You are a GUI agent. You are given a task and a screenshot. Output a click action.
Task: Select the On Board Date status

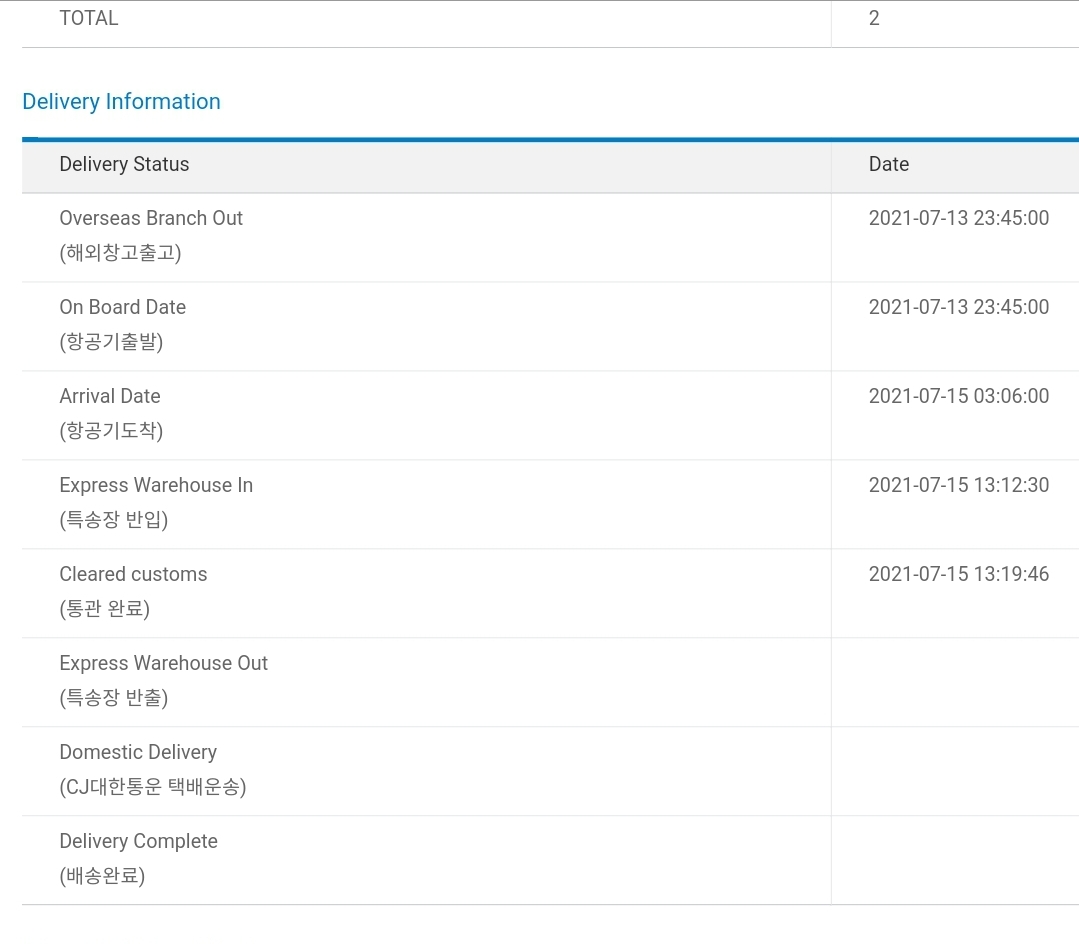pos(123,307)
